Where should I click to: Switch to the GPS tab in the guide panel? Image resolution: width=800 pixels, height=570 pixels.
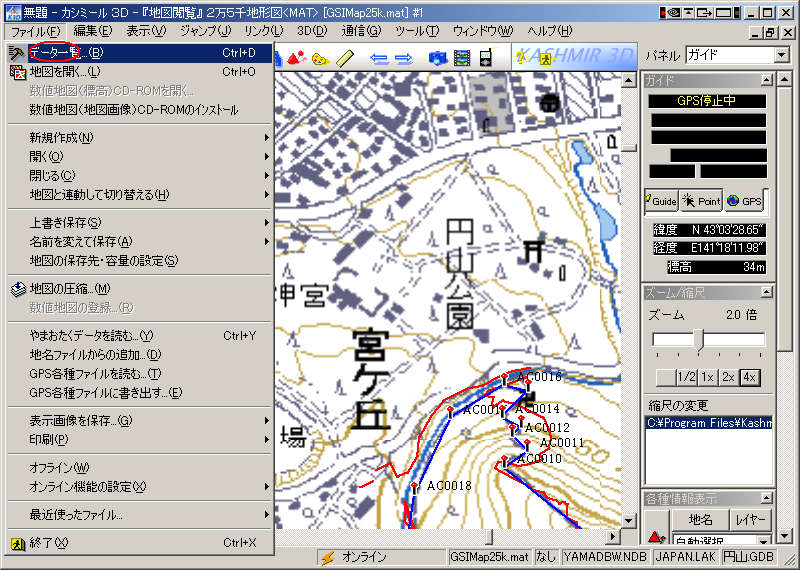(x=743, y=201)
